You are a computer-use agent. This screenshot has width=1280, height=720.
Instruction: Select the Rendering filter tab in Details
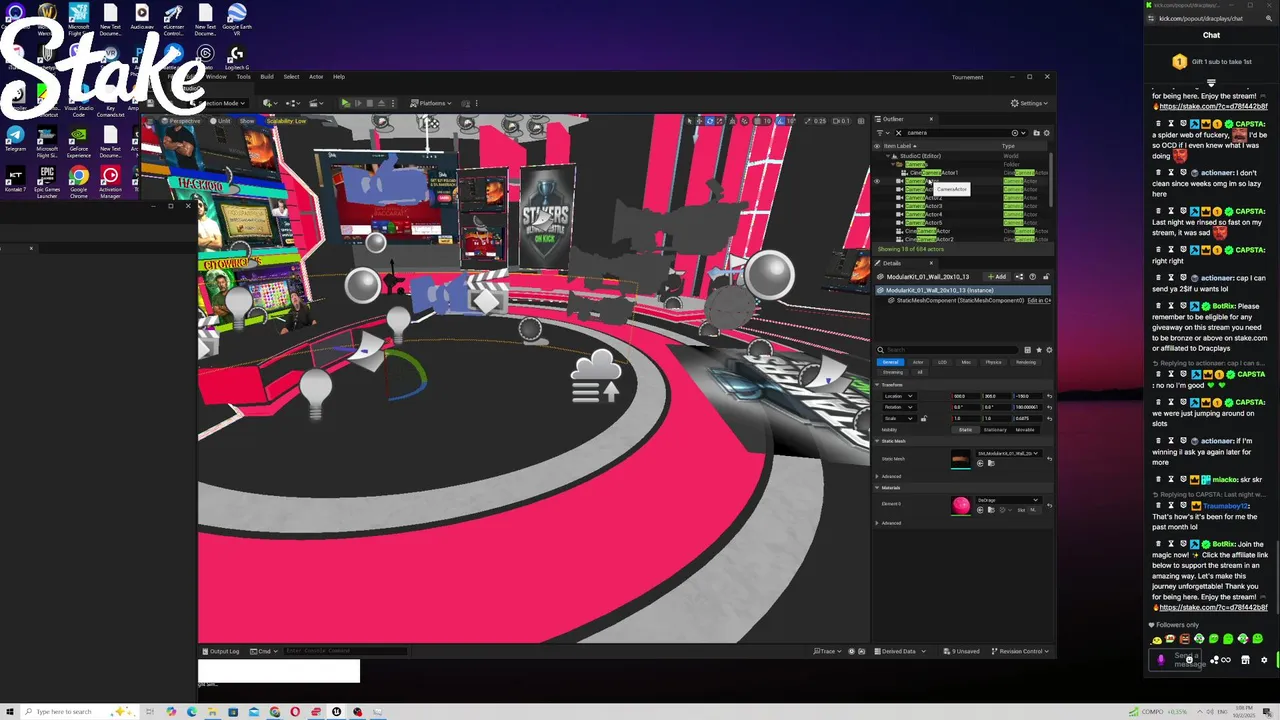(1026, 362)
